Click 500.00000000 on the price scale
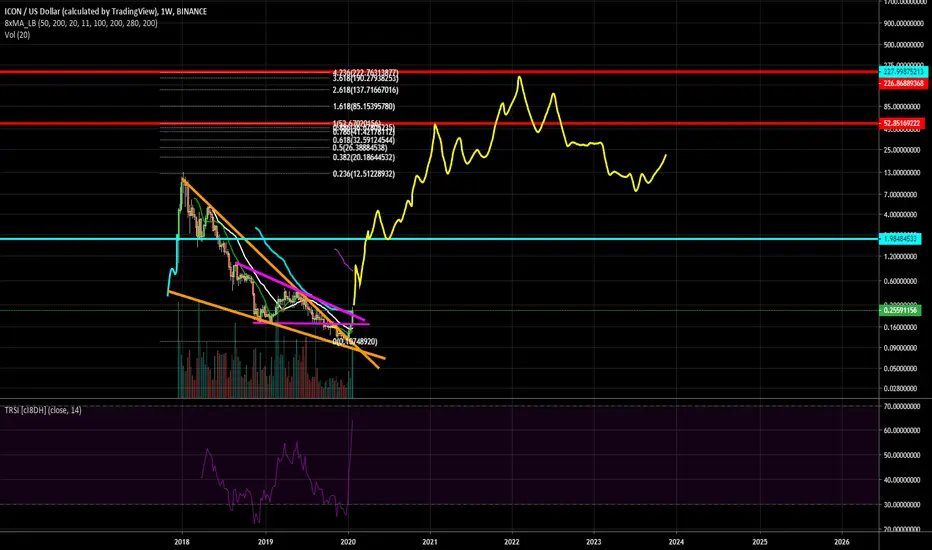Image resolution: width=932 pixels, height=550 pixels. pyautogui.click(x=902, y=45)
